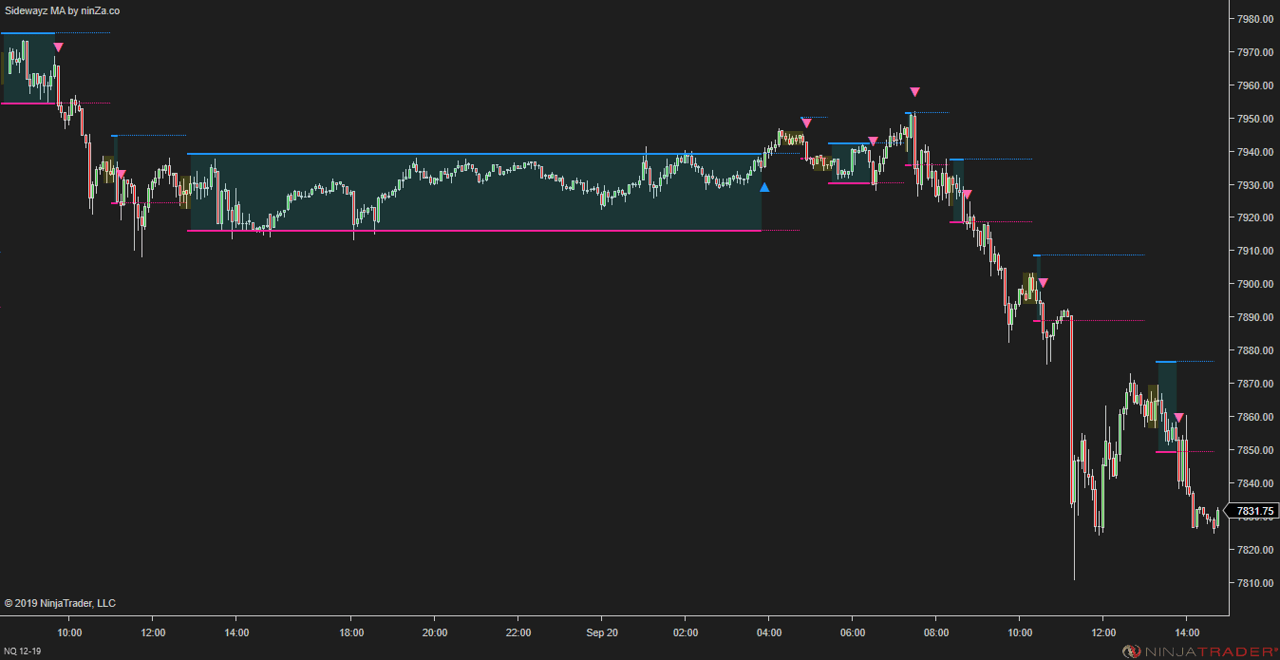The width and height of the screenshot is (1280, 660).
Task: Click the blue up arrow signal near 04:00
Action: pos(764,187)
